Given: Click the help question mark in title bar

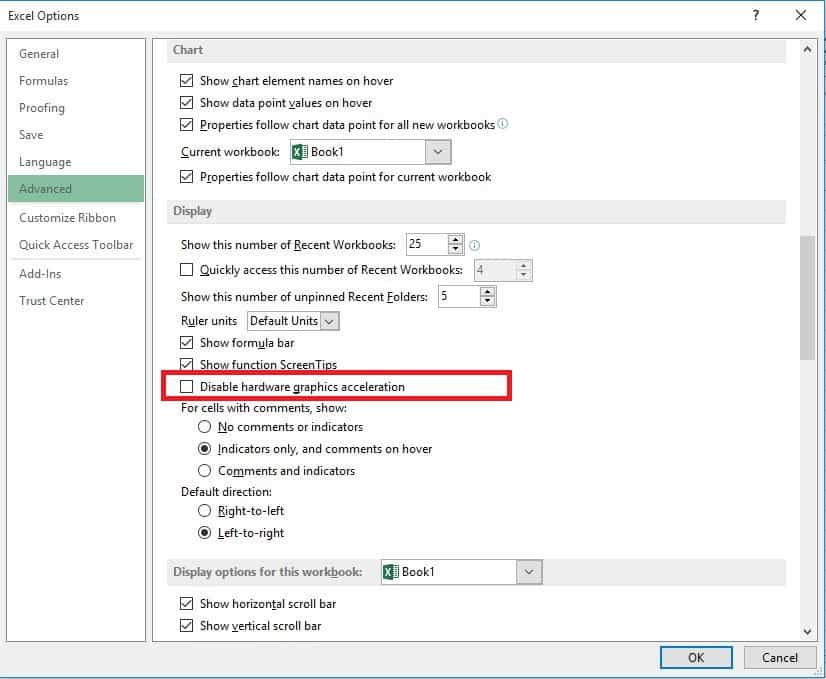Looking at the screenshot, I should tap(757, 15).
